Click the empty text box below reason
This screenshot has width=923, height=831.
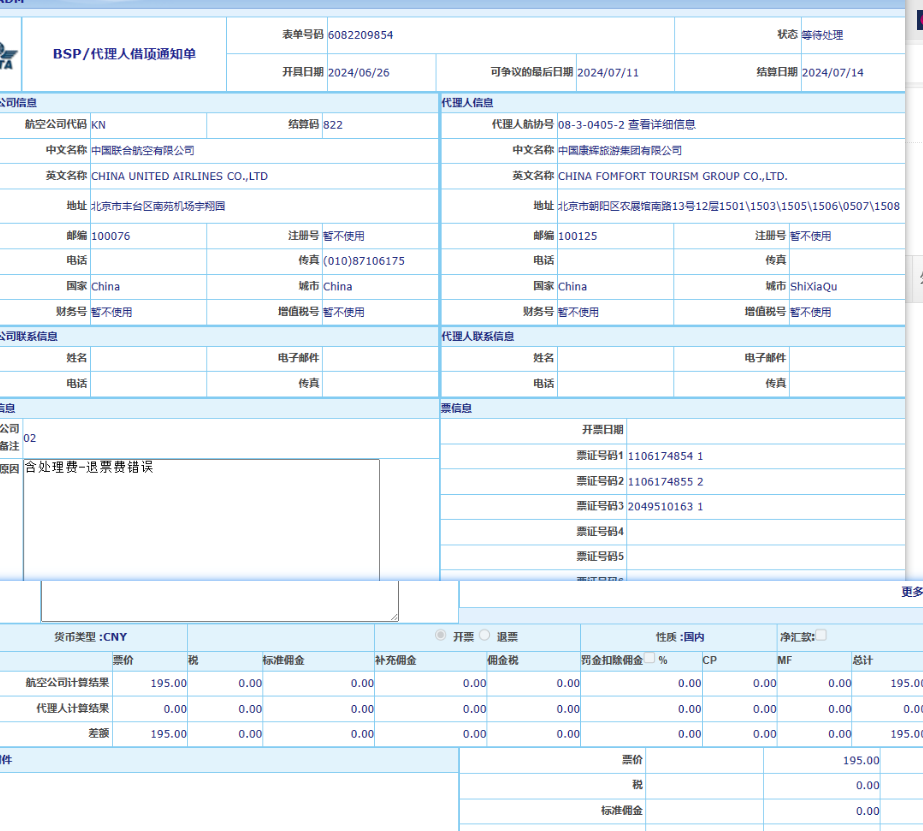(219, 602)
